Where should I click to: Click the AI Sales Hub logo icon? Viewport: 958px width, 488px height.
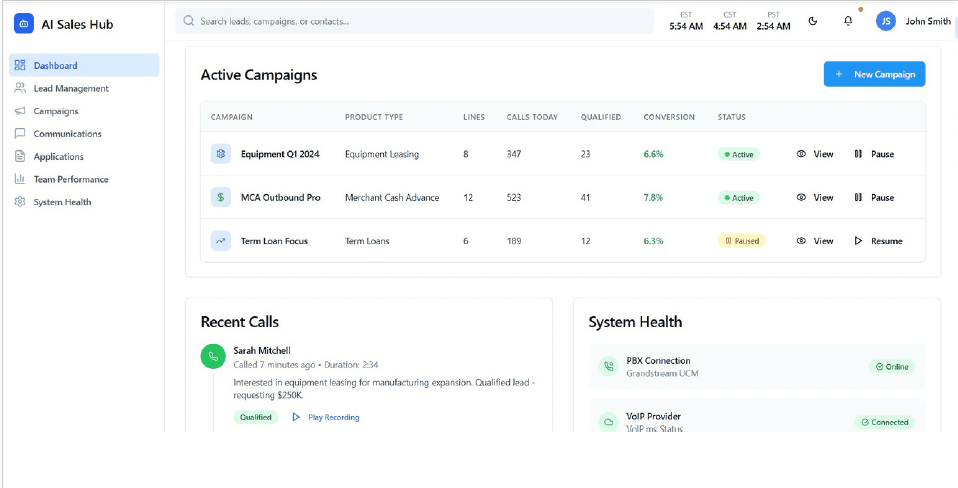coord(23,24)
